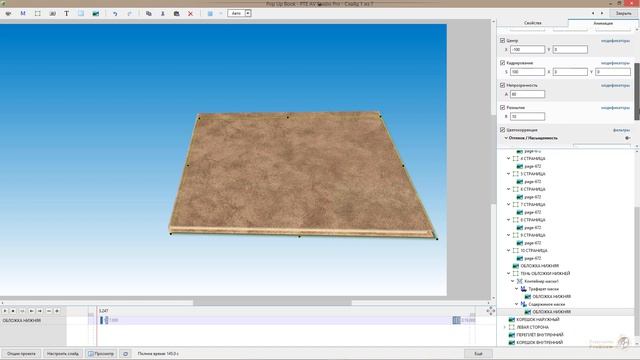The width and height of the screenshot is (640, 360).
Task: Click the Оттенок/Насыщенность filter options icon
Action: pyautogui.click(x=627, y=138)
